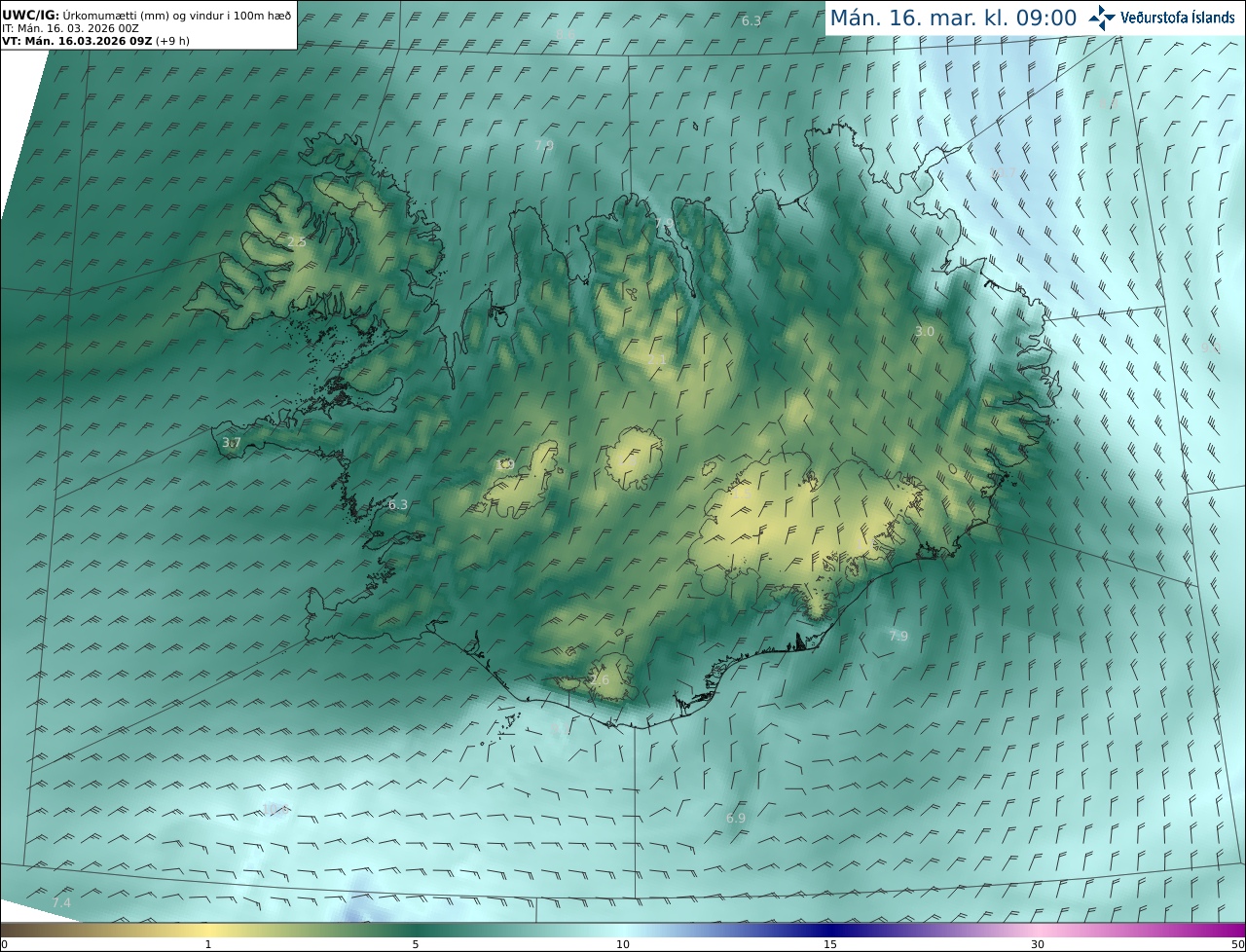The image size is (1246, 952).
Task: Click the 3.0 value in east Iceland
Action: coord(925,332)
